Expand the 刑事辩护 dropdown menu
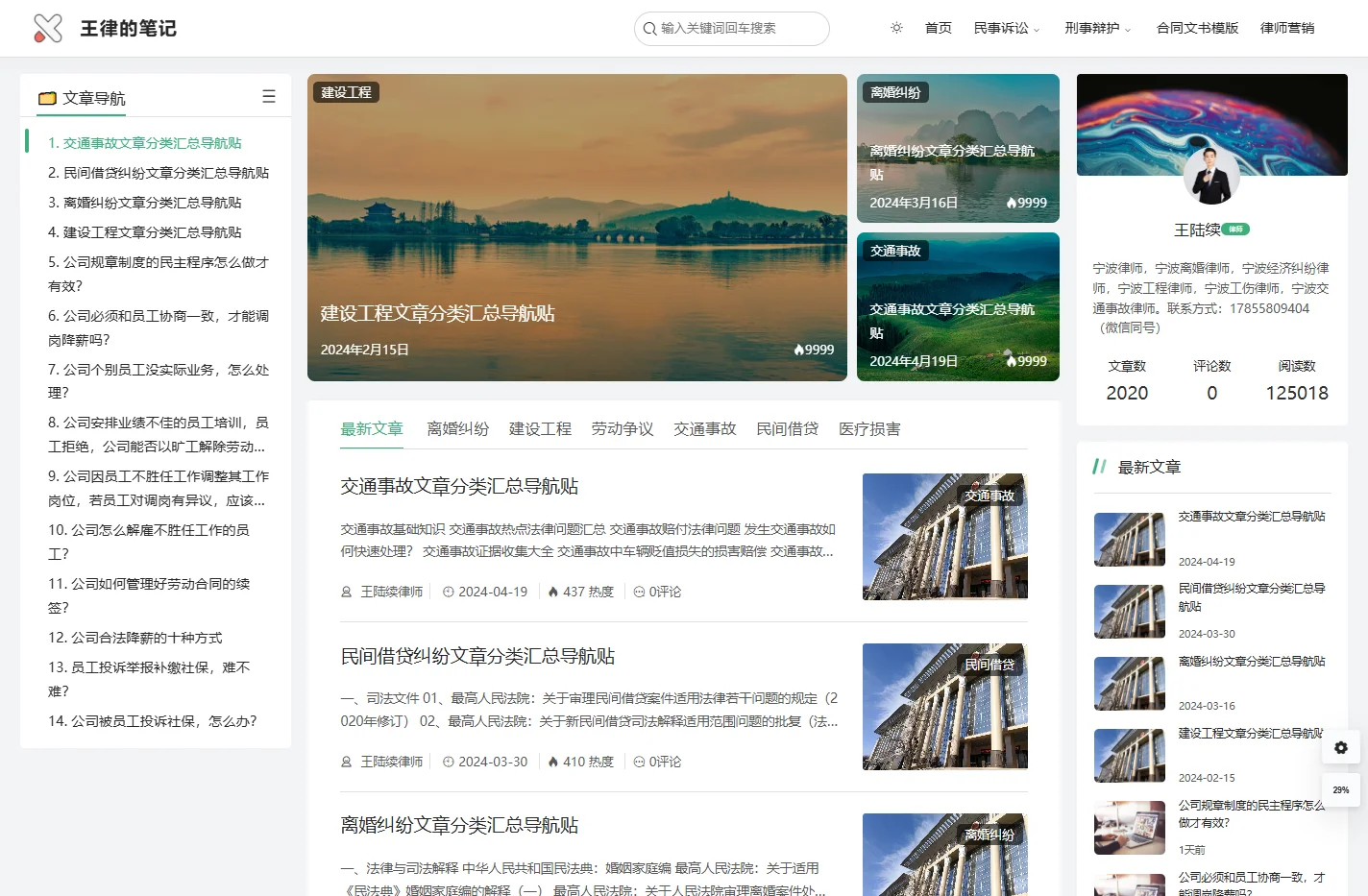Screen dimensions: 1368x896 click(x=1097, y=28)
